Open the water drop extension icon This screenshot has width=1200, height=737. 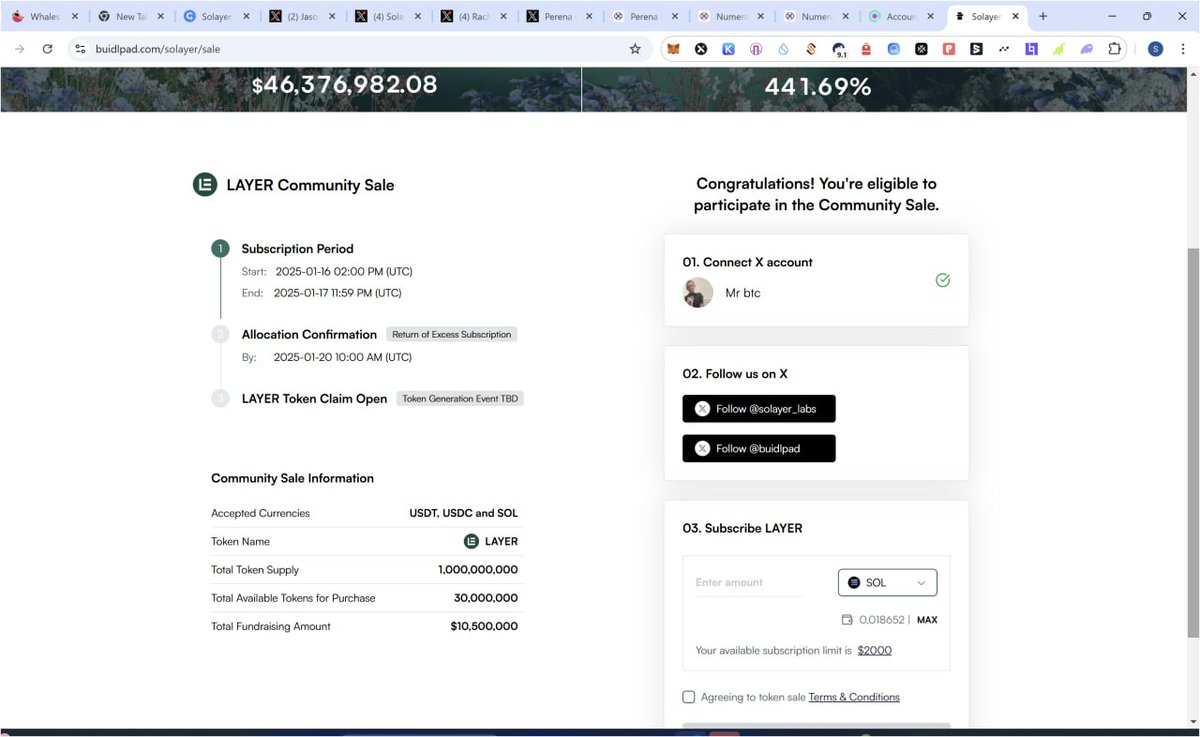(x=784, y=49)
